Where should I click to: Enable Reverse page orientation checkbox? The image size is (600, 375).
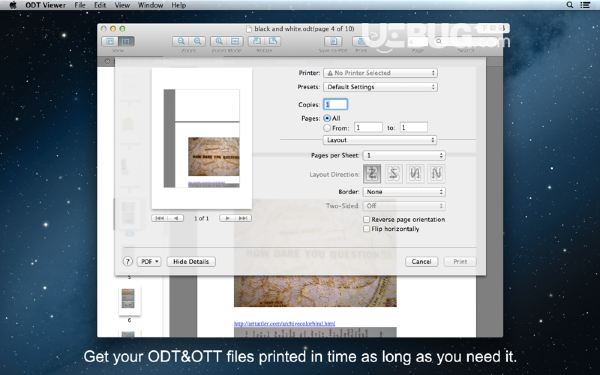(x=367, y=219)
